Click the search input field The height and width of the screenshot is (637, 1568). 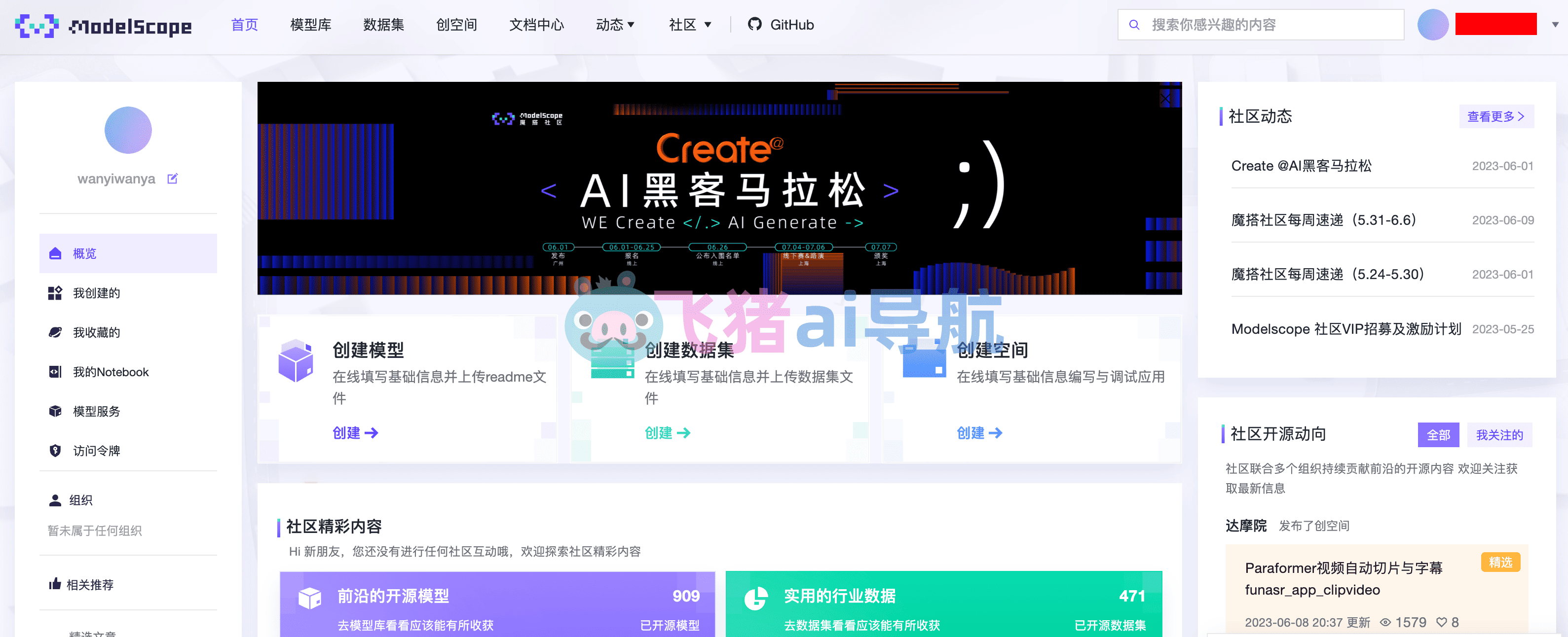[x=1261, y=25]
